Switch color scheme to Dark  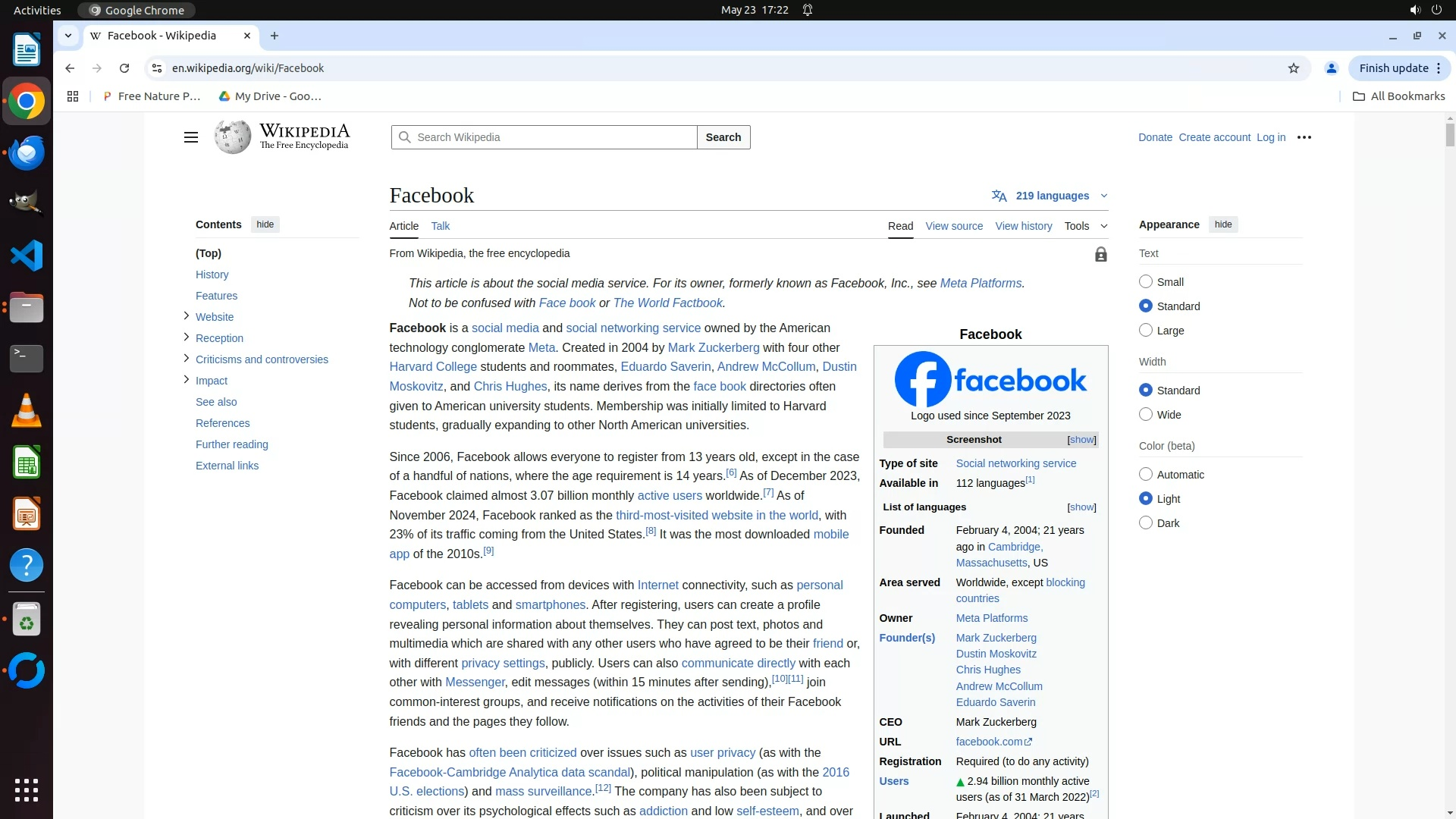pyautogui.click(x=1146, y=523)
